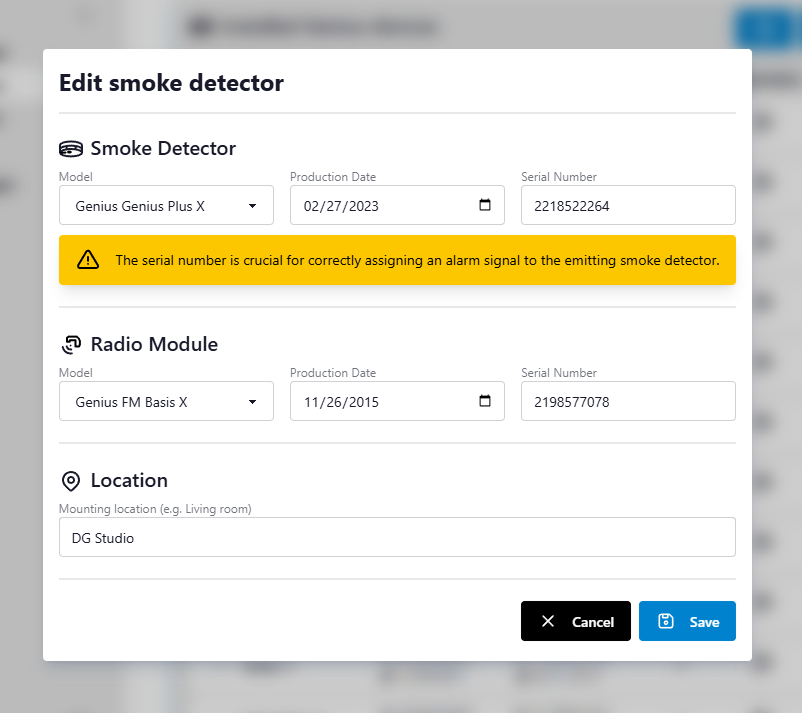This screenshot has height=713, width=802.
Task: Click the Location map pin icon
Action: [71, 481]
